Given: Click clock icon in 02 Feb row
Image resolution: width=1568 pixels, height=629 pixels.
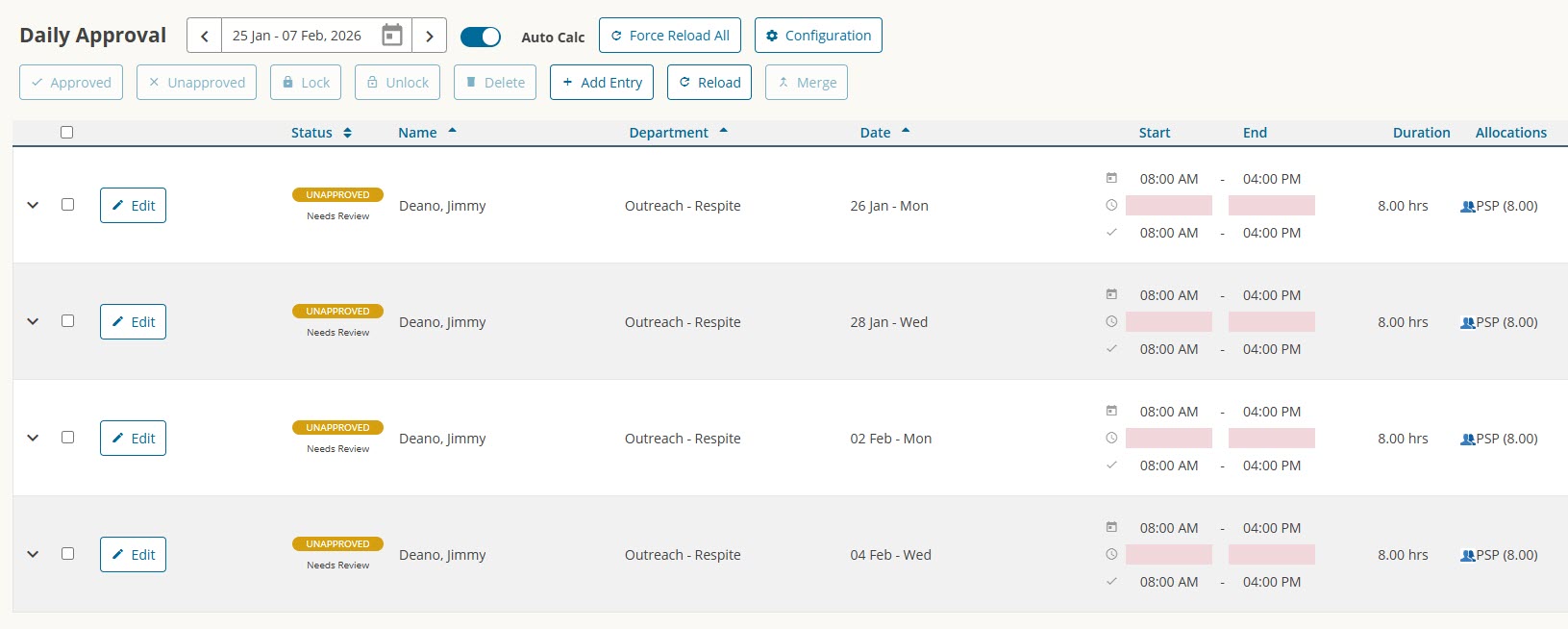Looking at the screenshot, I should (x=1111, y=438).
